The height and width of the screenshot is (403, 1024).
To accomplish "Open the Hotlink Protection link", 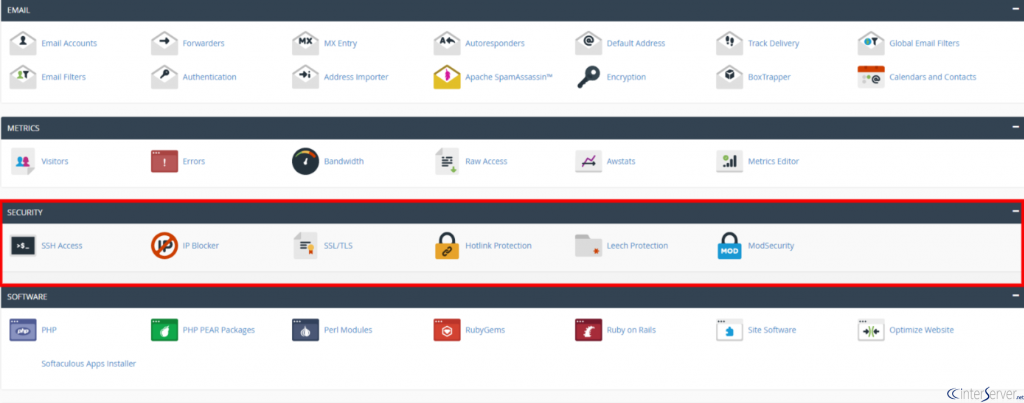I will (x=498, y=246).
